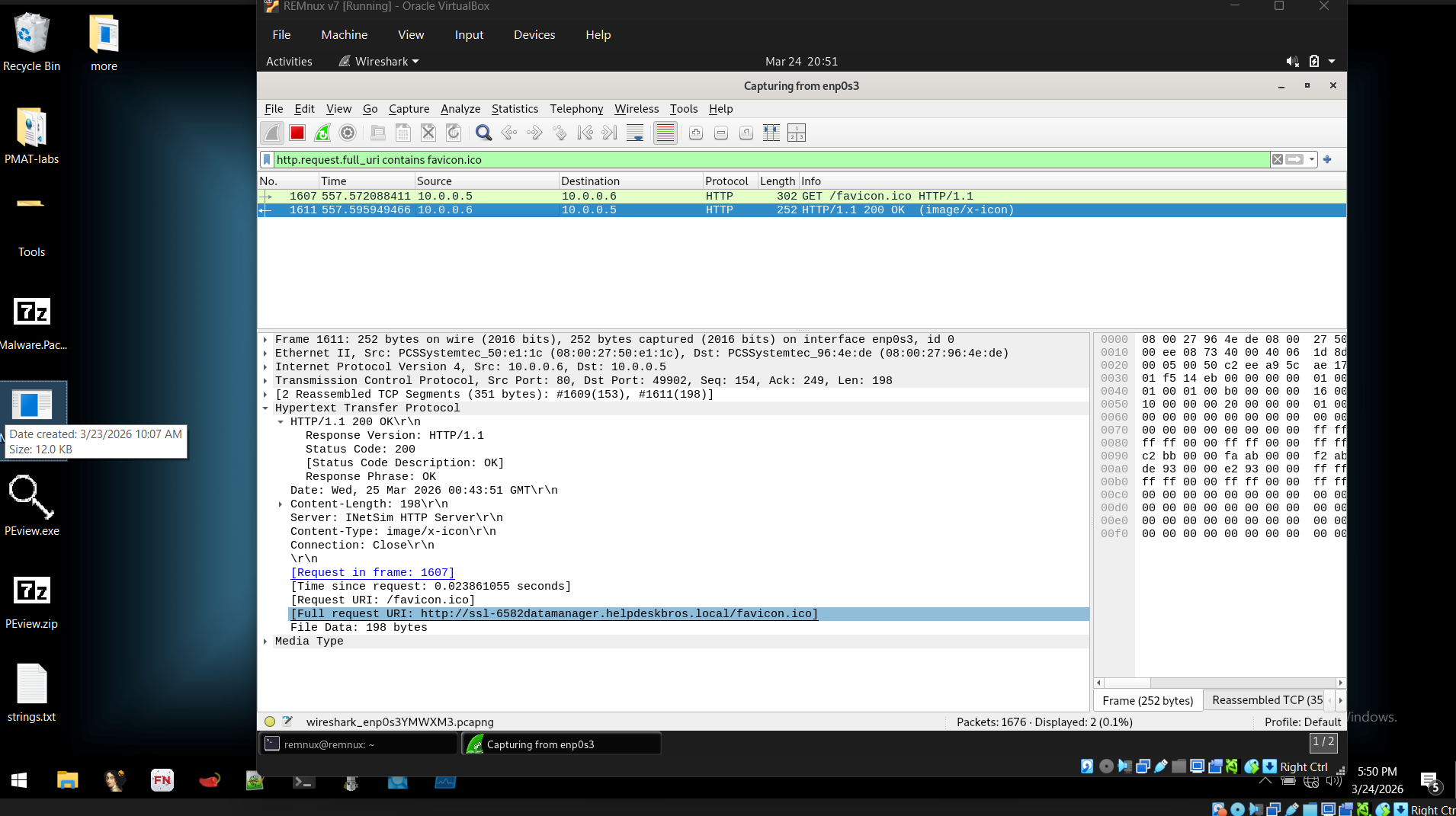Viewport: 1456px width, 816px height.
Task: Jump to the last packet
Action: pyautogui.click(x=609, y=133)
